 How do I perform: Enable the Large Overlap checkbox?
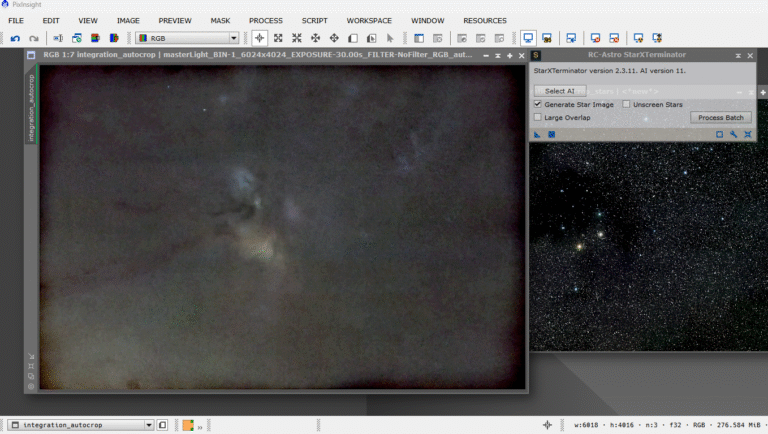click(x=538, y=118)
